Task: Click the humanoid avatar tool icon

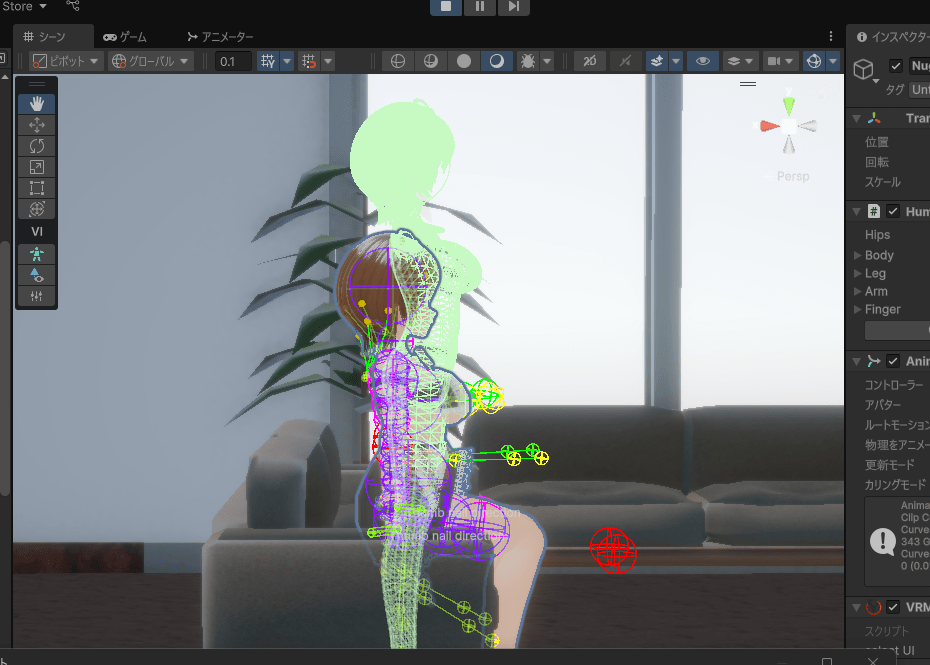Action: pyautogui.click(x=37, y=254)
